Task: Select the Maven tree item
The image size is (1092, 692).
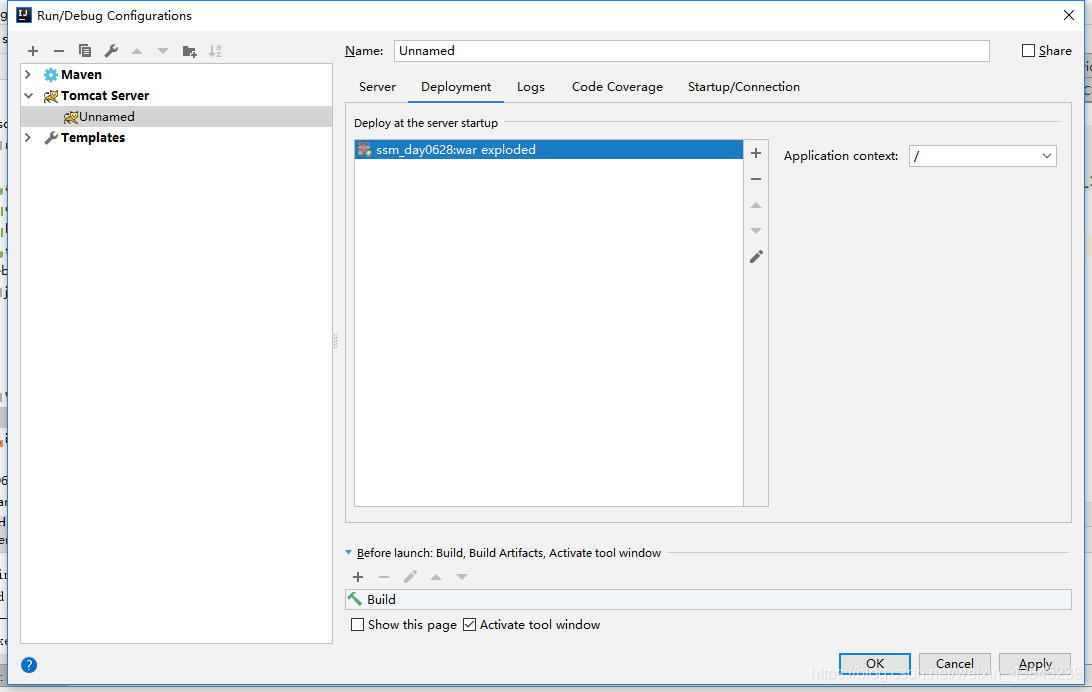Action: [x=81, y=74]
